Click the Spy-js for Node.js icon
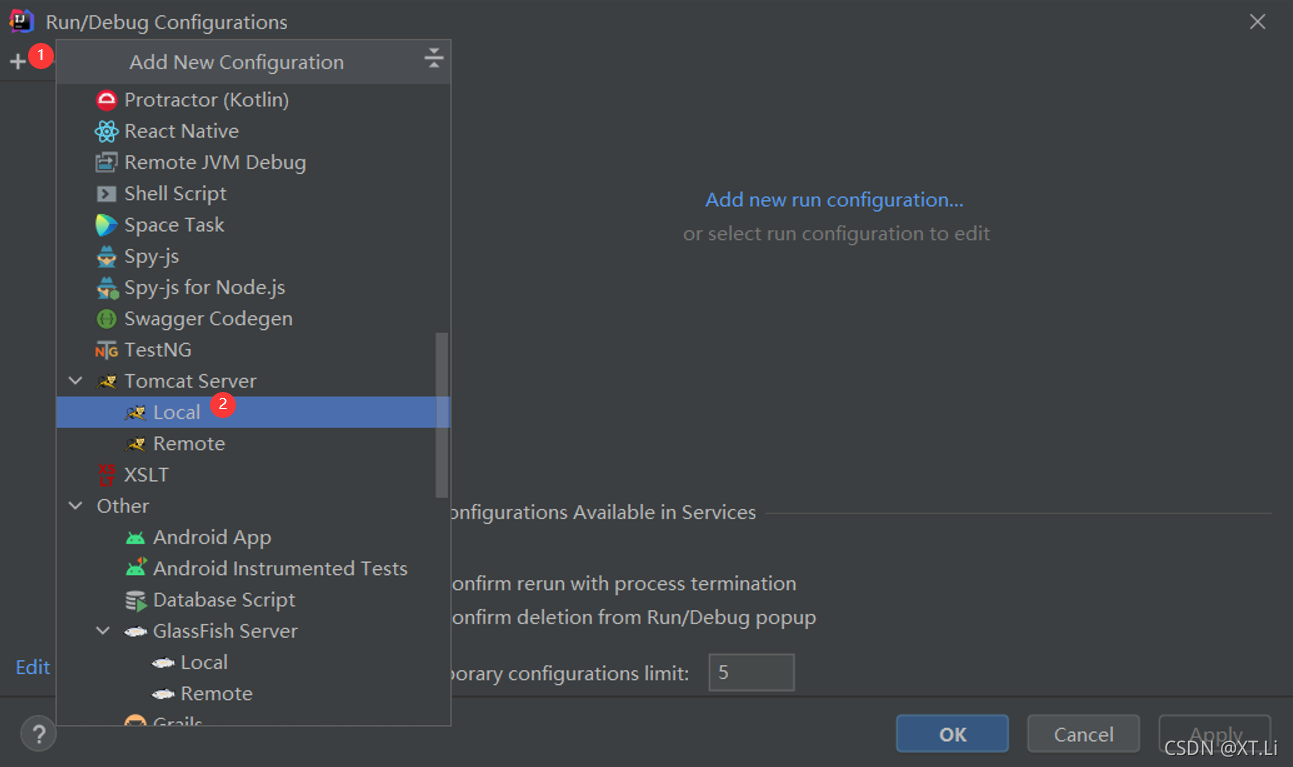Screen dimensions: 1293x767 coord(107,287)
